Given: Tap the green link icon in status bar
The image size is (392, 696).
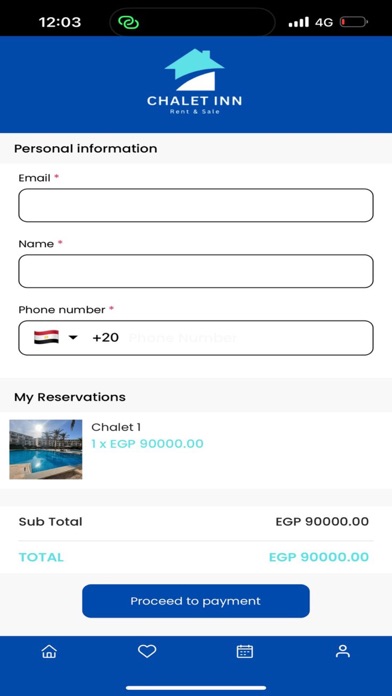Looking at the screenshot, I should (x=129, y=22).
